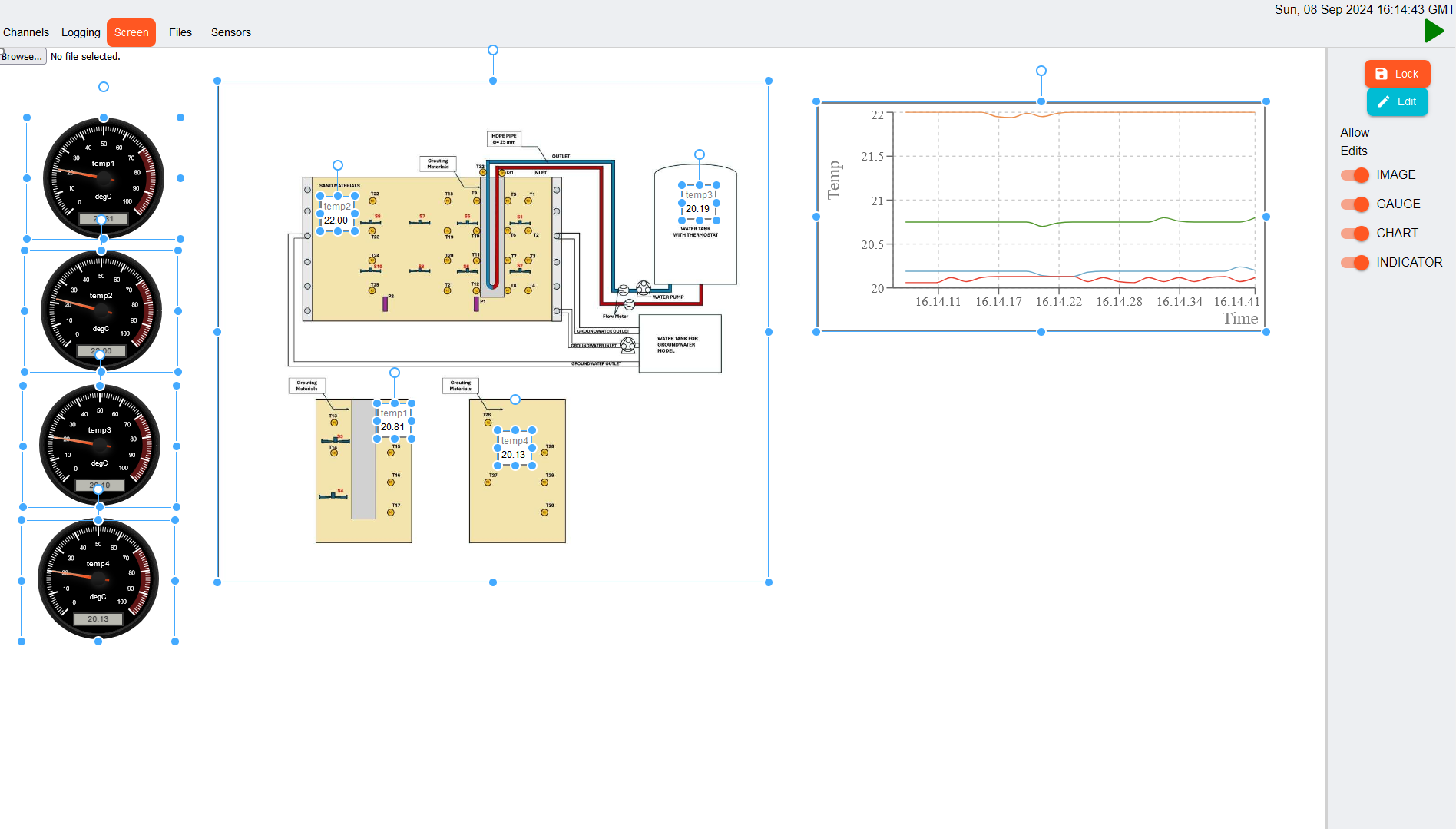This screenshot has height=829, width=1456.
Task: Click the temp2 indicator showing 22.00
Action: coord(337,214)
